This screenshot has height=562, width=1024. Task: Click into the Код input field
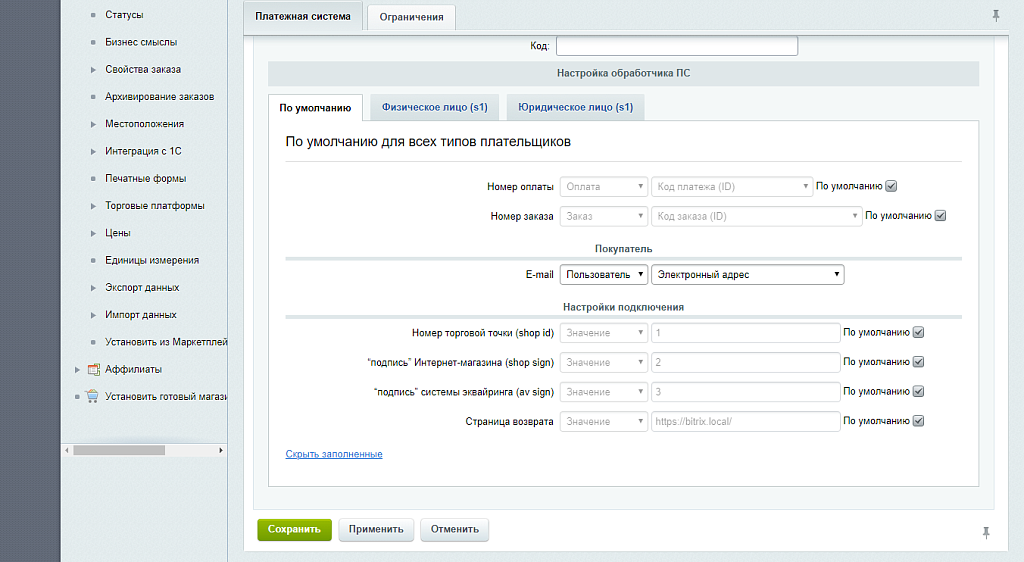pos(676,46)
